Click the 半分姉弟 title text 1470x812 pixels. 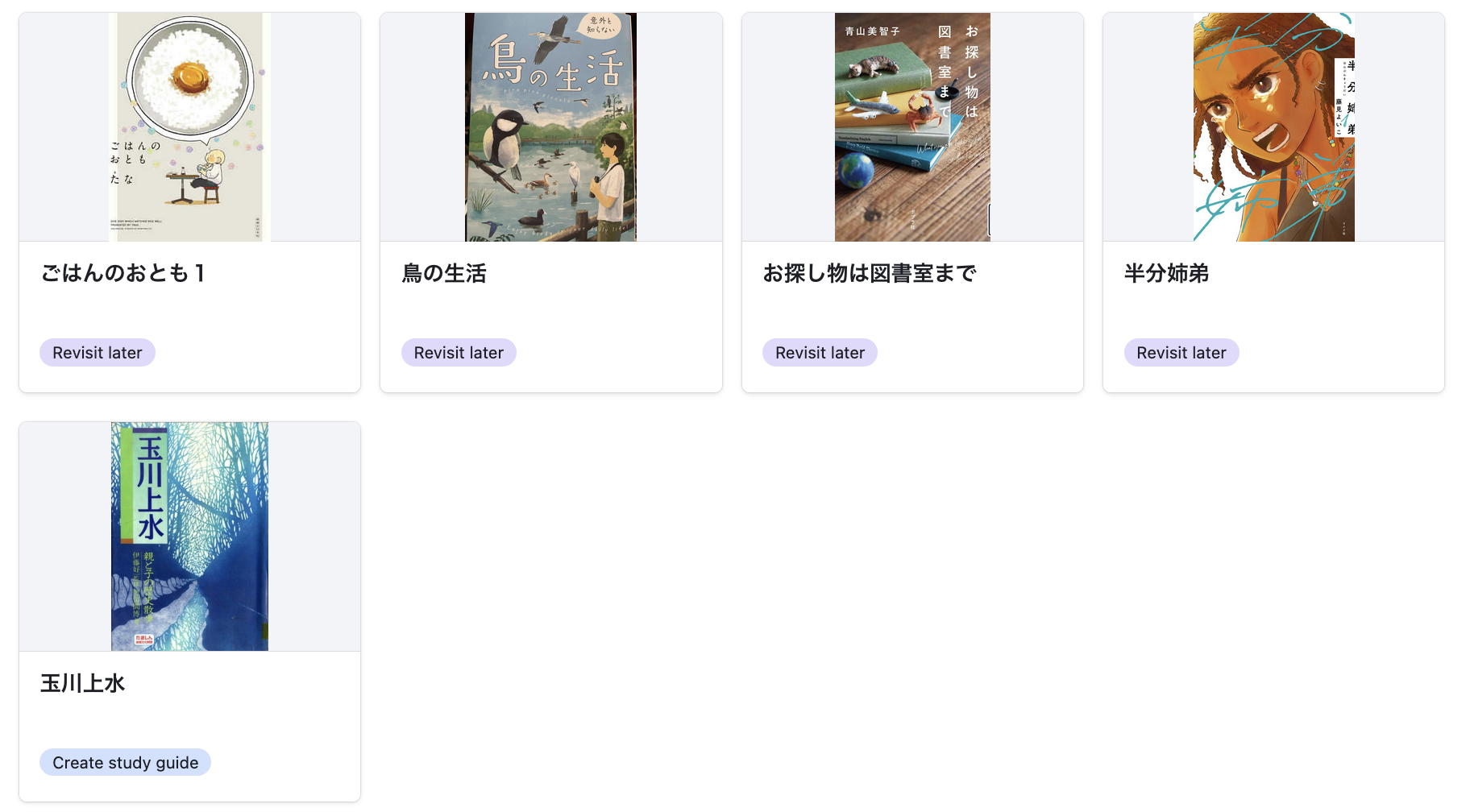(1166, 274)
